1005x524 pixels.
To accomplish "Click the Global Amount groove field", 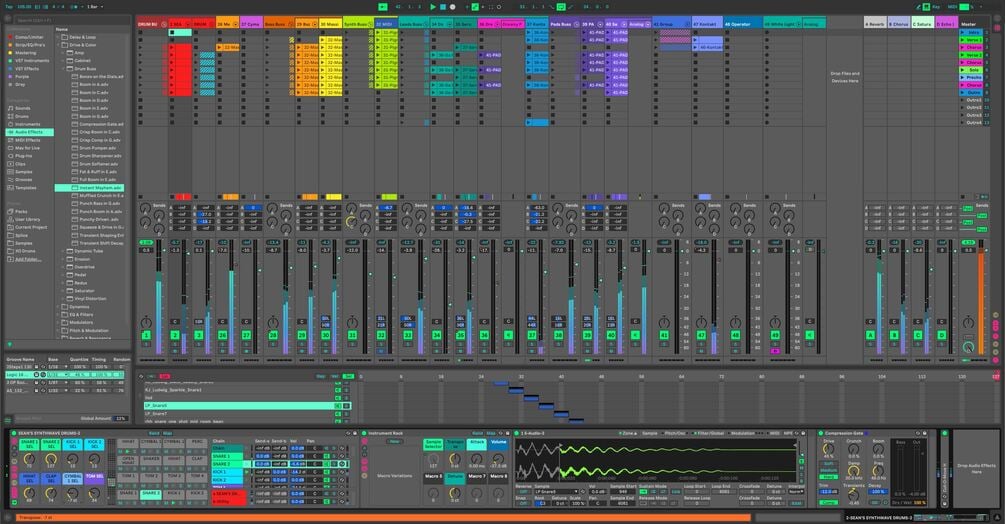I will click(x=120, y=418).
